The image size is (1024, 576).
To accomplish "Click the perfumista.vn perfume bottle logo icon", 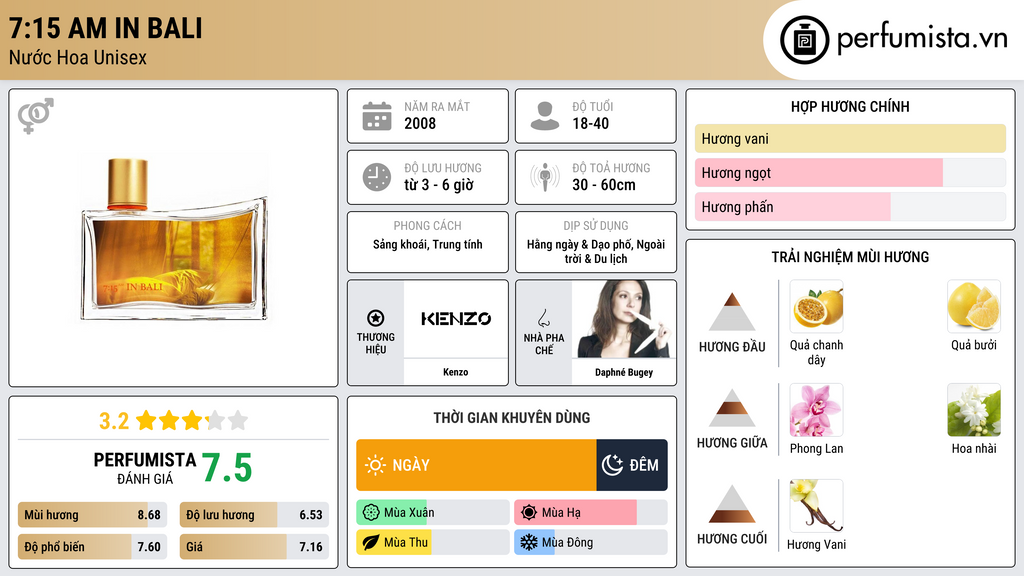I will (804, 40).
